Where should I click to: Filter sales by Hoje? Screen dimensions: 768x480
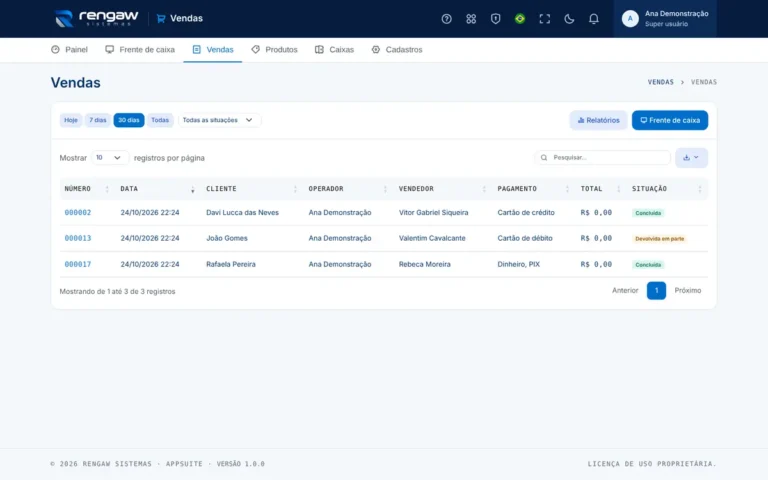(71, 120)
